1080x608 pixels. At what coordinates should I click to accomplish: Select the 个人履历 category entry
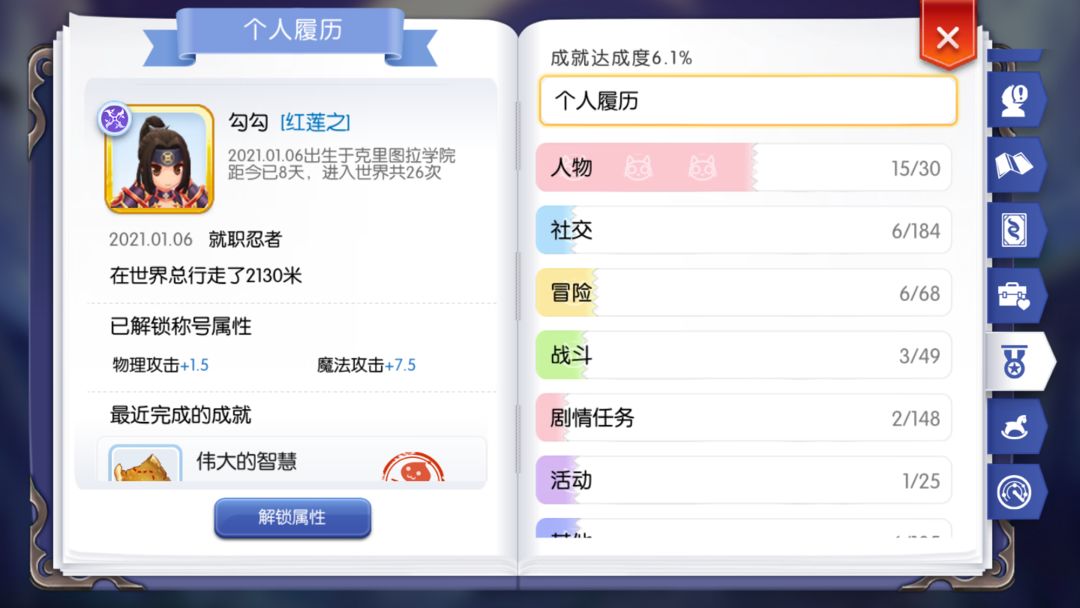(x=748, y=101)
